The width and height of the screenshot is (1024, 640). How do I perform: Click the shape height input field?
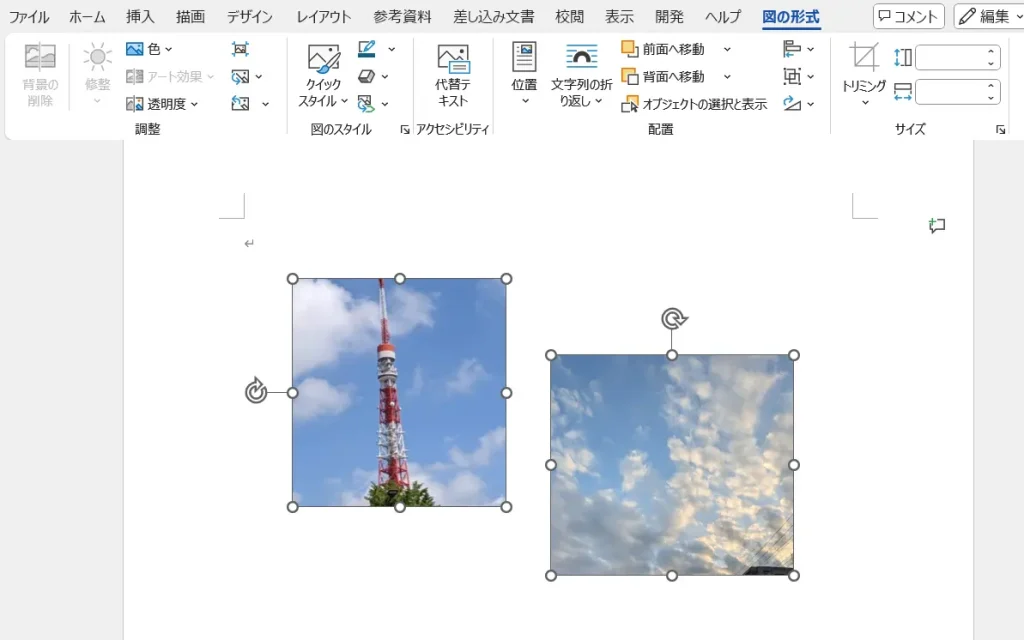click(950, 58)
